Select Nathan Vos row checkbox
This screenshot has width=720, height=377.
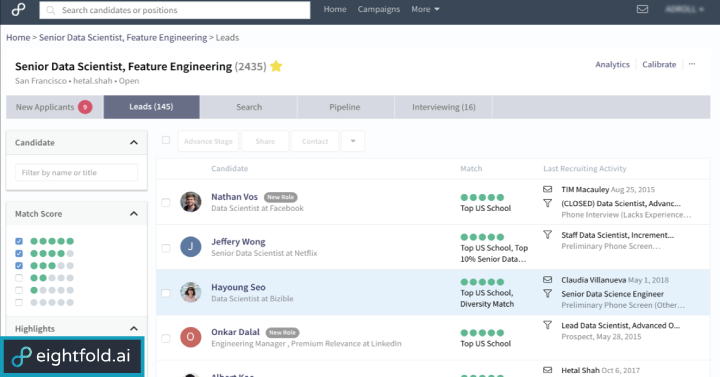coord(166,203)
